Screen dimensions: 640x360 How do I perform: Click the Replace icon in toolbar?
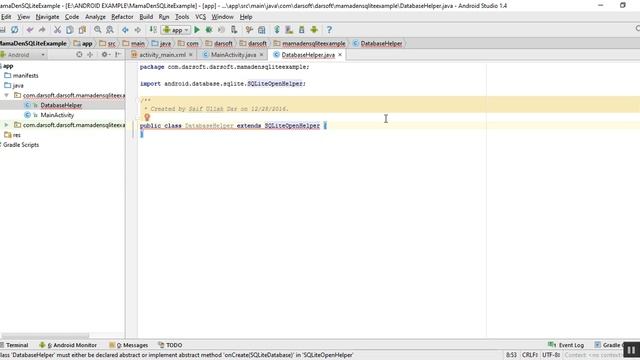[x=110, y=30]
